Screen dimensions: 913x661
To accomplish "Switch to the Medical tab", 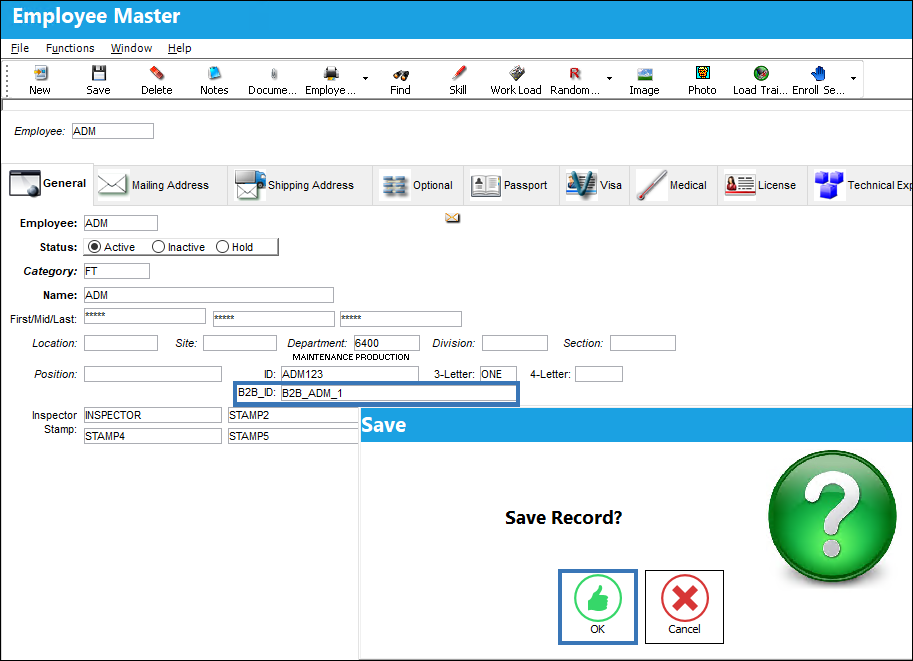I will point(674,185).
